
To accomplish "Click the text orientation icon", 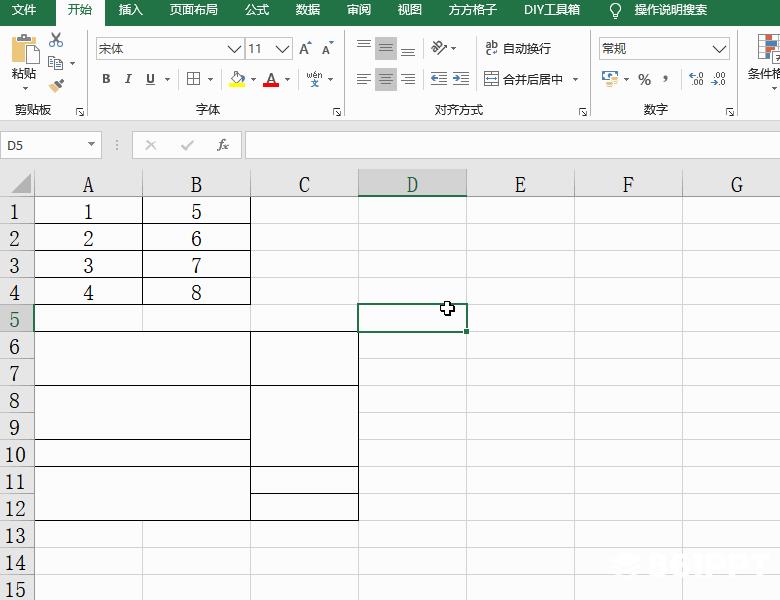I will (439, 48).
